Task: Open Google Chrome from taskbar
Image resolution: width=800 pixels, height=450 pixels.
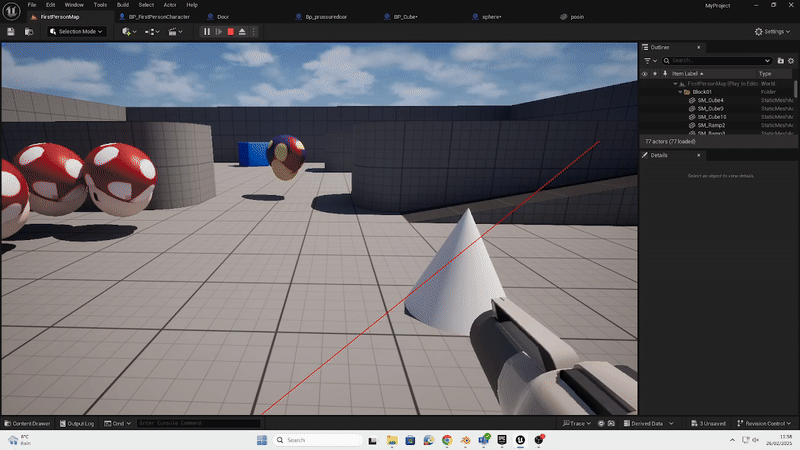Action: pos(447,440)
